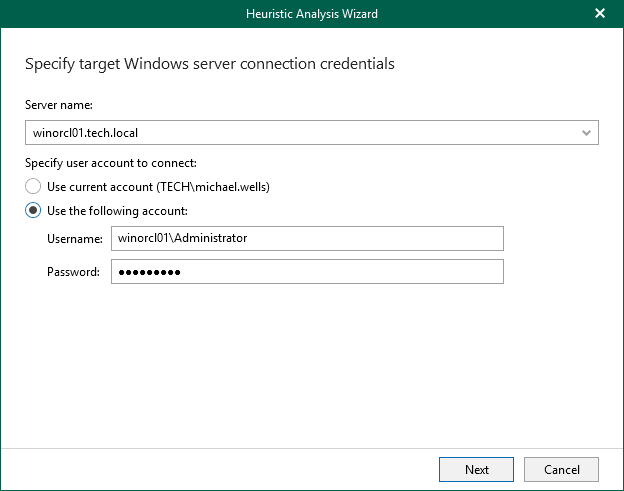The width and height of the screenshot is (624, 491).
Task: Close the Heuristic Analysis Wizard dialog
Action: [x=600, y=14]
